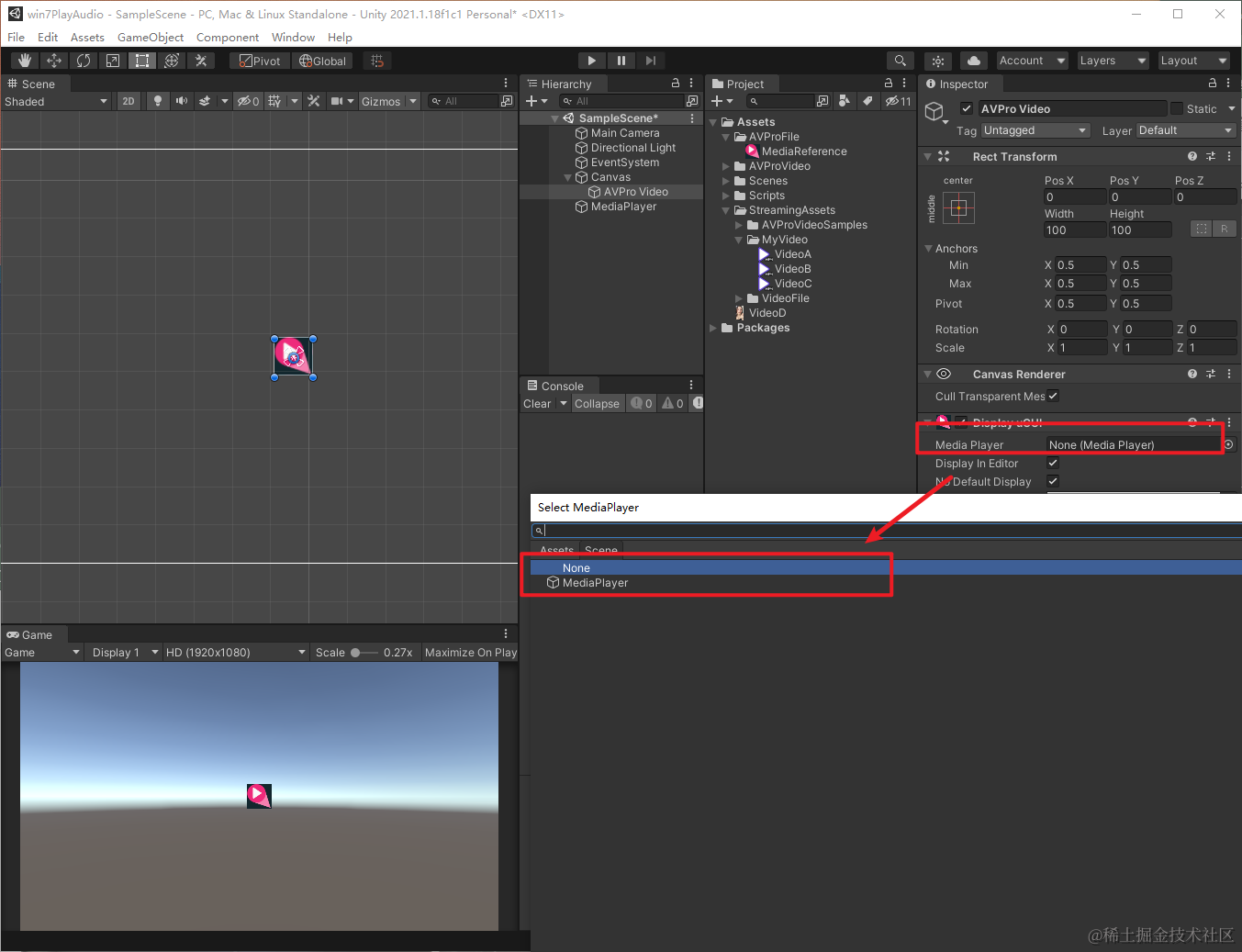This screenshot has height=952, width=1242.
Task: Open the Layers dropdown
Action: (x=1113, y=61)
